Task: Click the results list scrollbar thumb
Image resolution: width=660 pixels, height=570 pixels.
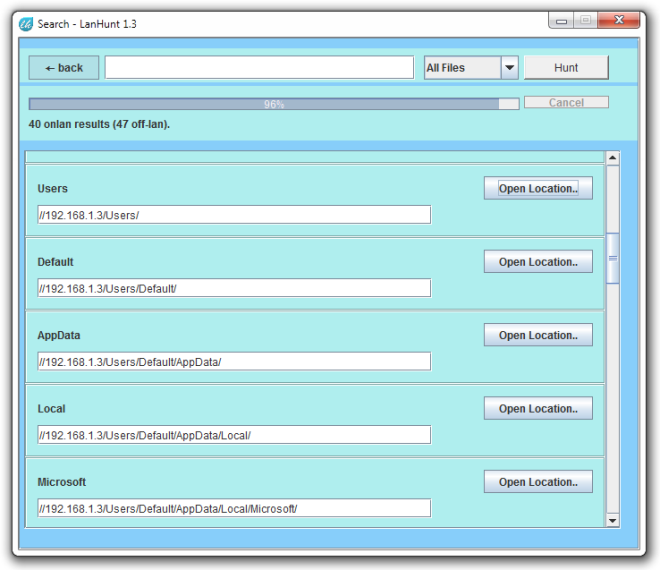Action: [x=612, y=258]
